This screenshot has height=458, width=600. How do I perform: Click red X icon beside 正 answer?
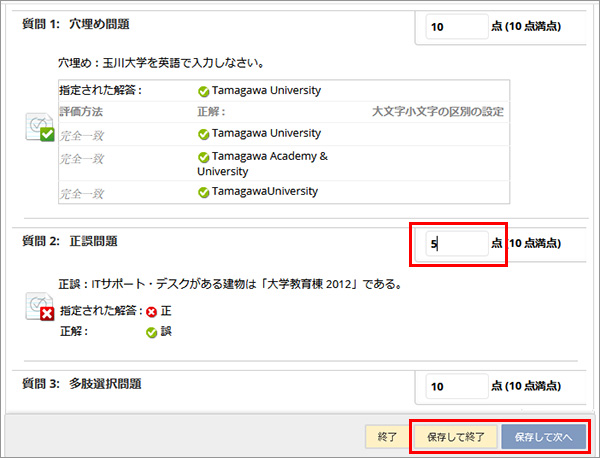pyautogui.click(x=152, y=312)
